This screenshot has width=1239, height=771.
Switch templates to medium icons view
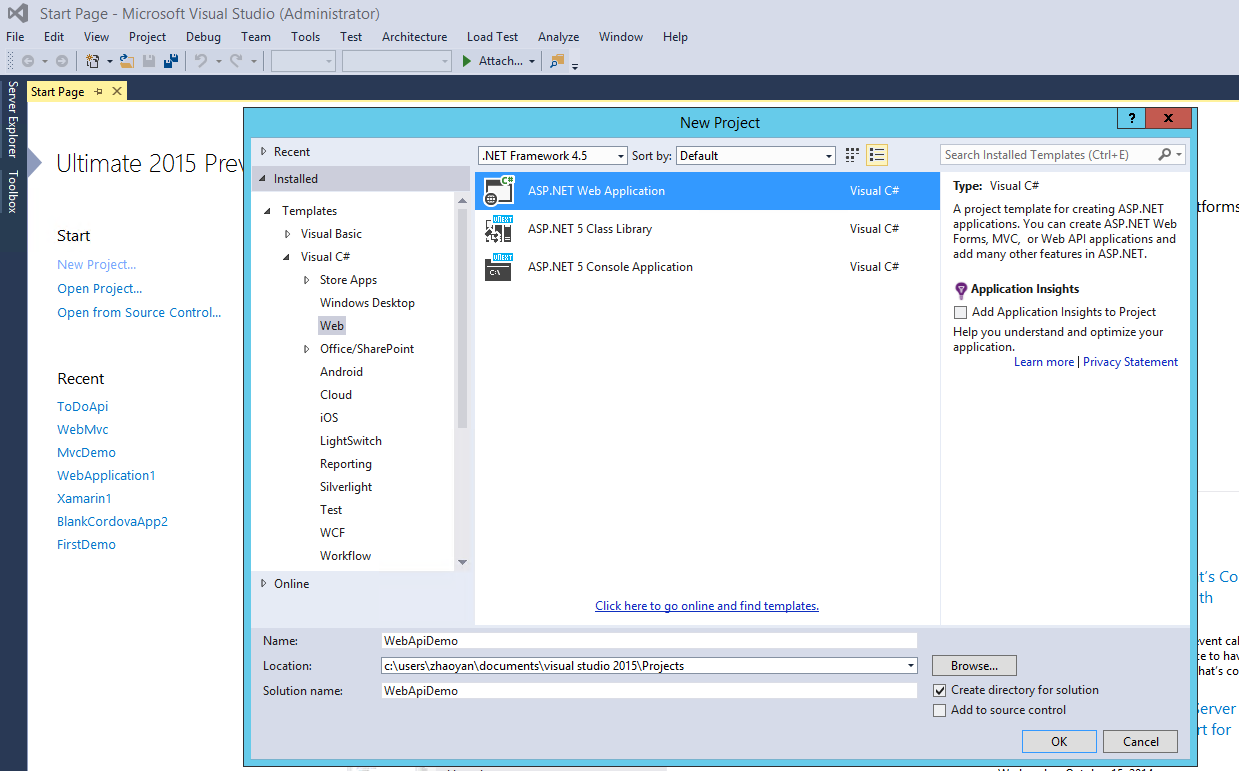(x=852, y=155)
